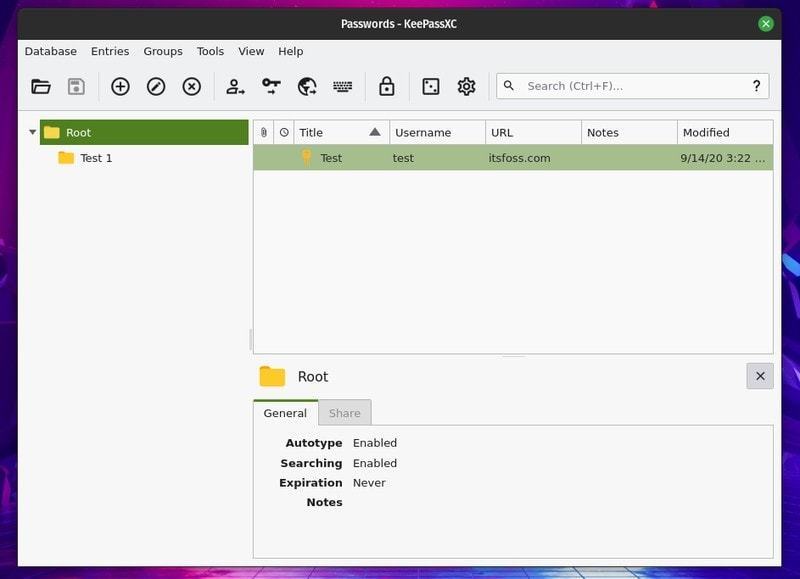Click the add new entry icon
This screenshot has width=800, height=579.
click(x=120, y=87)
